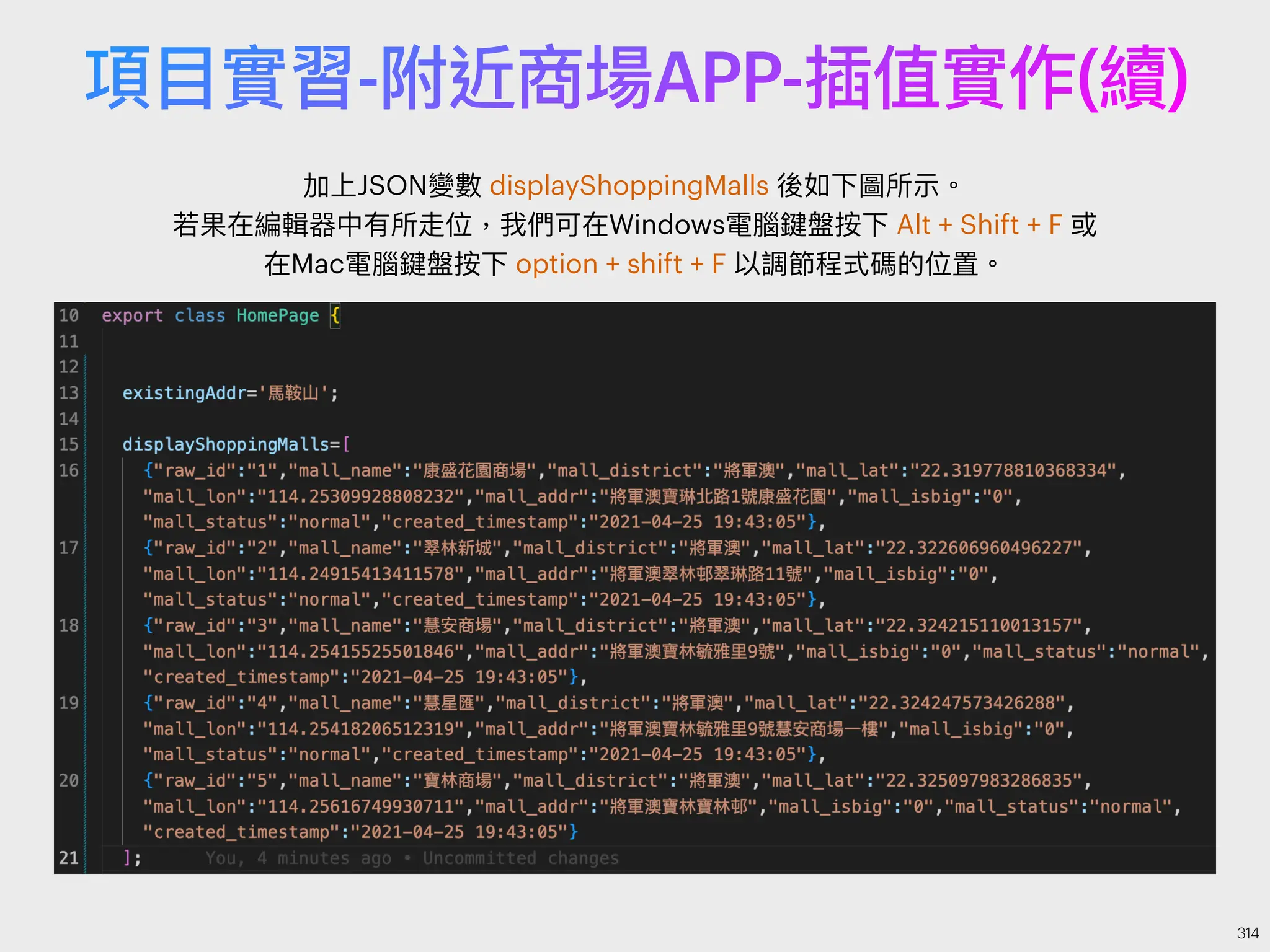
Task: Click address '將軍澳寶林寶林邨'
Action: point(679,806)
